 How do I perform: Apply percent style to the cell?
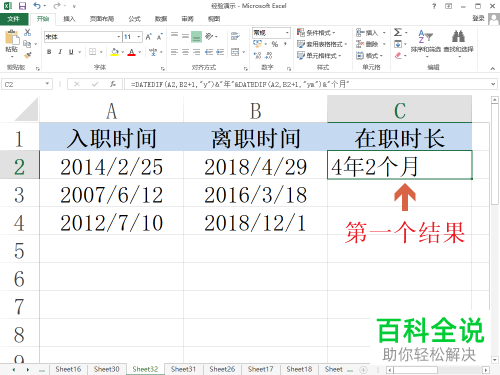[x=275, y=44]
